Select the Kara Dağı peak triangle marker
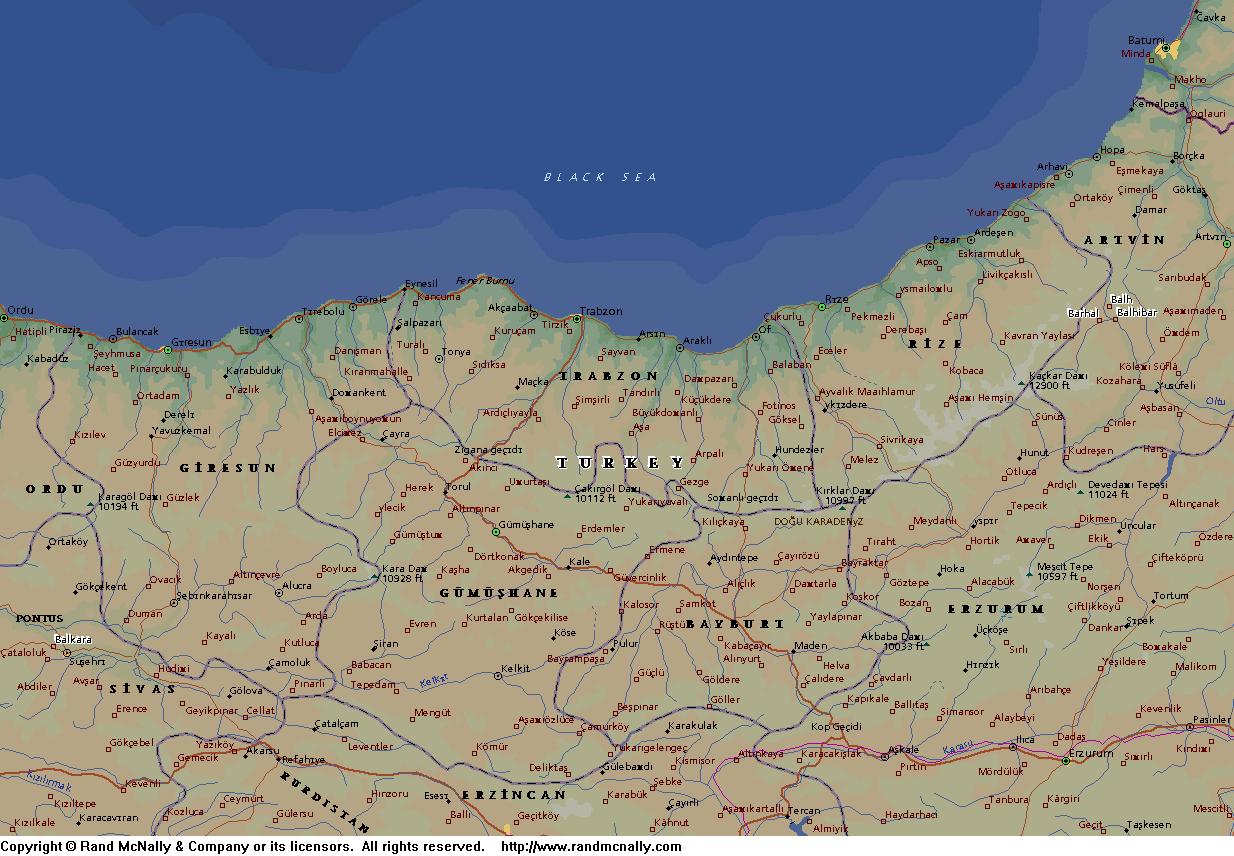The image size is (1234, 856). point(375,576)
